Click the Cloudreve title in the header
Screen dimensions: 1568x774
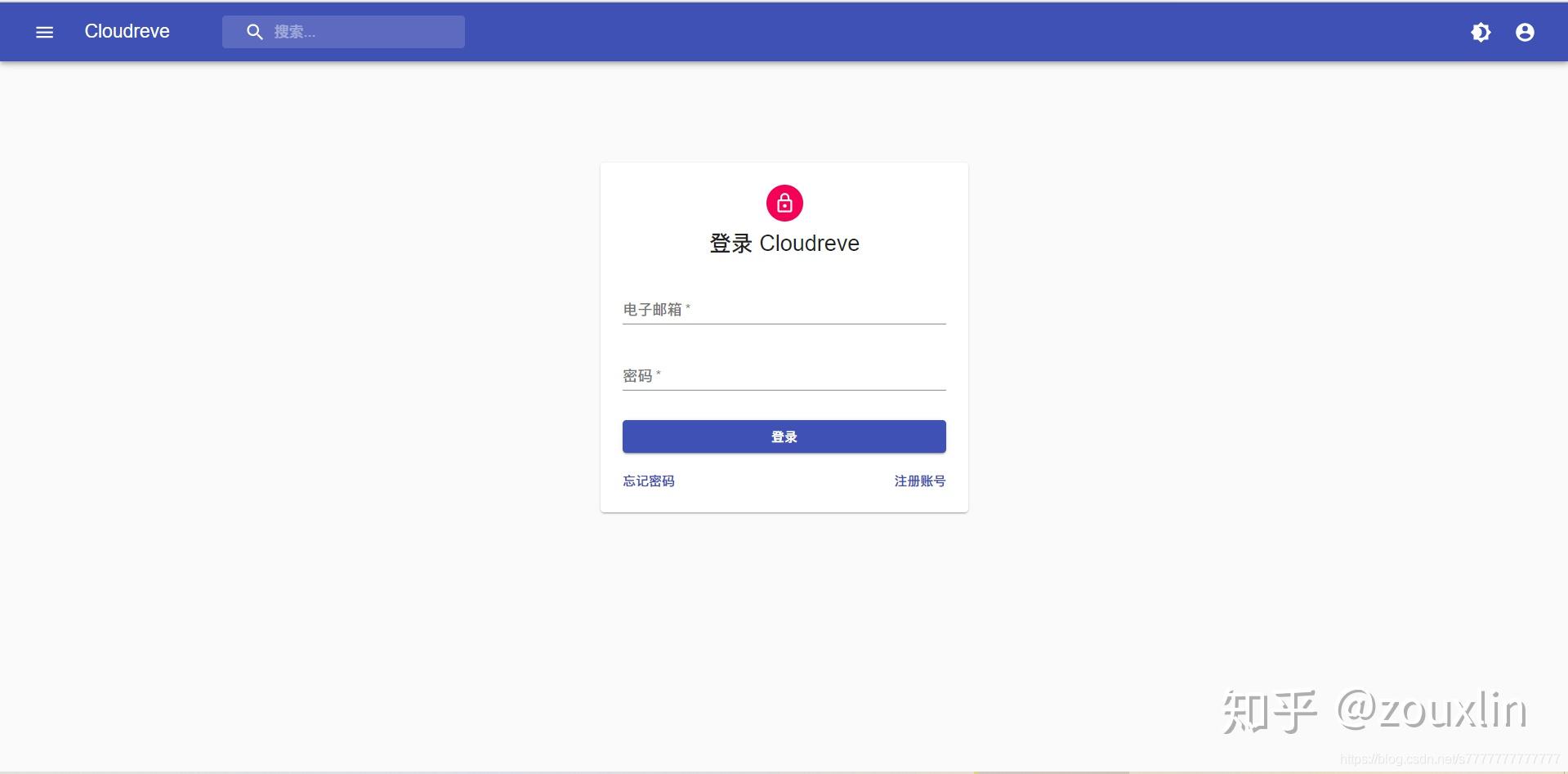click(x=127, y=31)
